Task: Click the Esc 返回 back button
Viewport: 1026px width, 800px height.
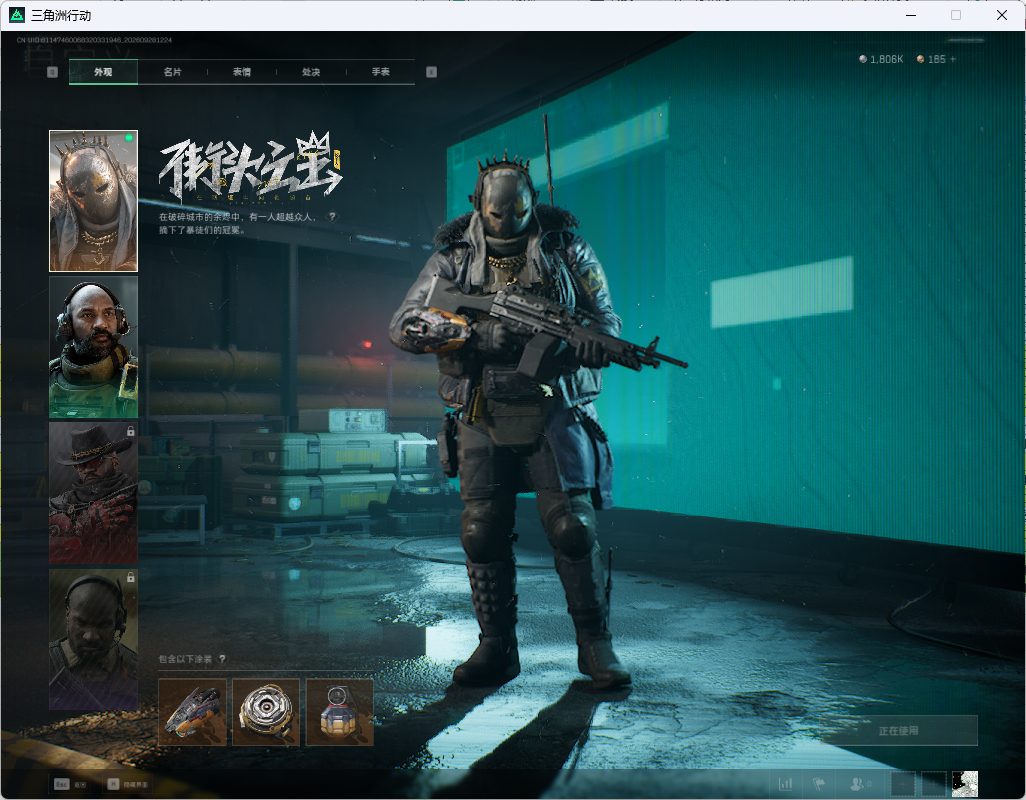Action: [x=71, y=784]
